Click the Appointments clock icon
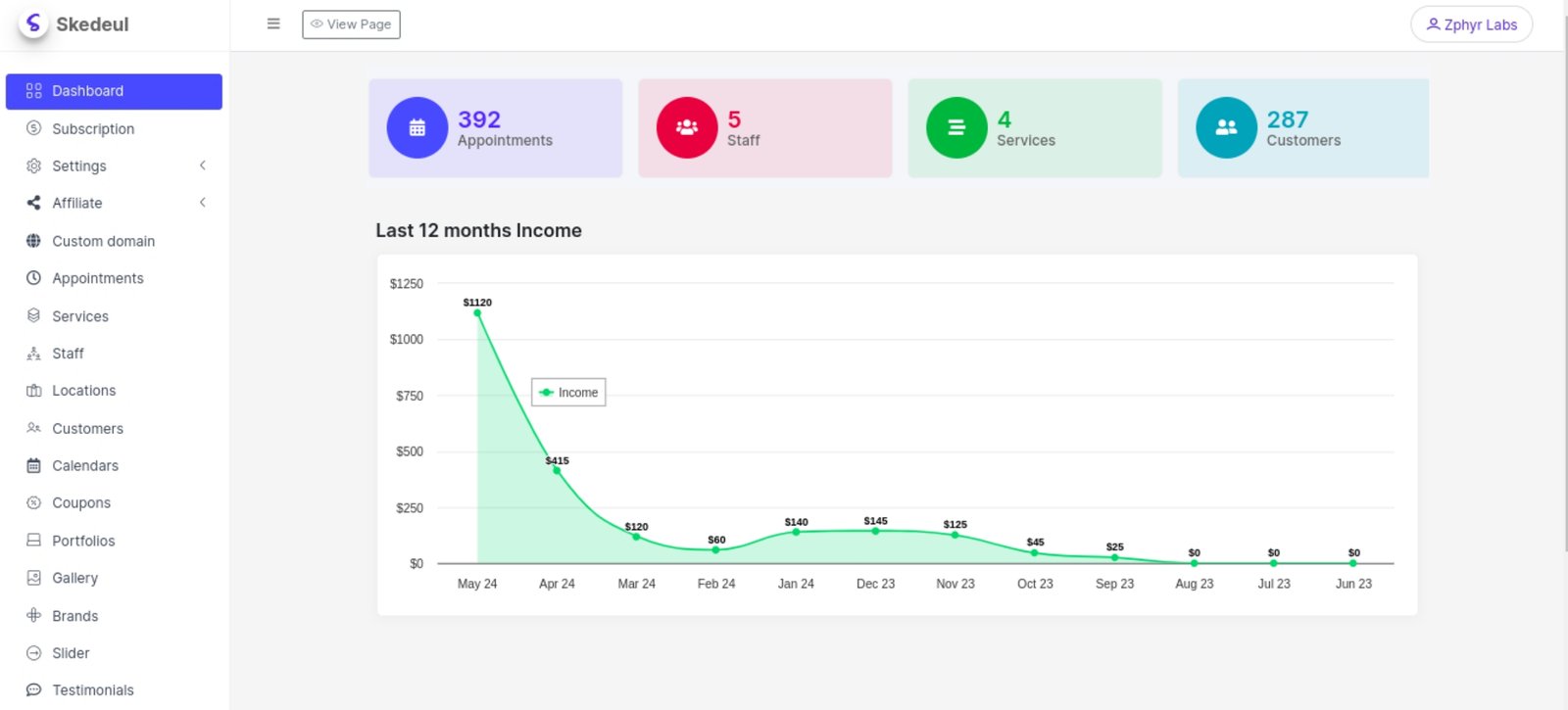1568x710 pixels. [x=33, y=278]
